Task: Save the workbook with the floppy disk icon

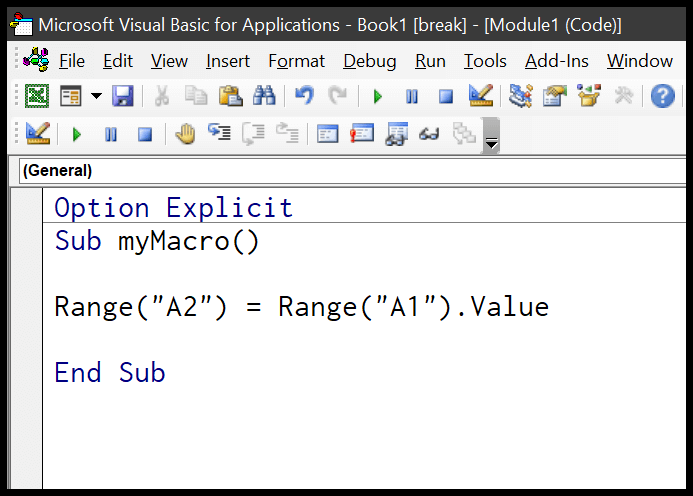Action: point(122,96)
